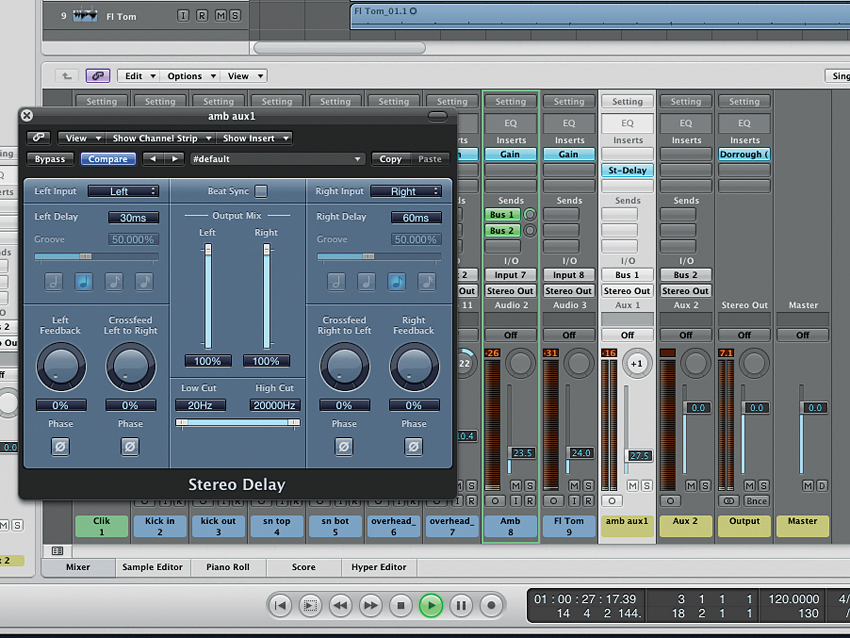Go to beginning in transport bar
The width and height of the screenshot is (850, 638).
pyautogui.click(x=280, y=605)
